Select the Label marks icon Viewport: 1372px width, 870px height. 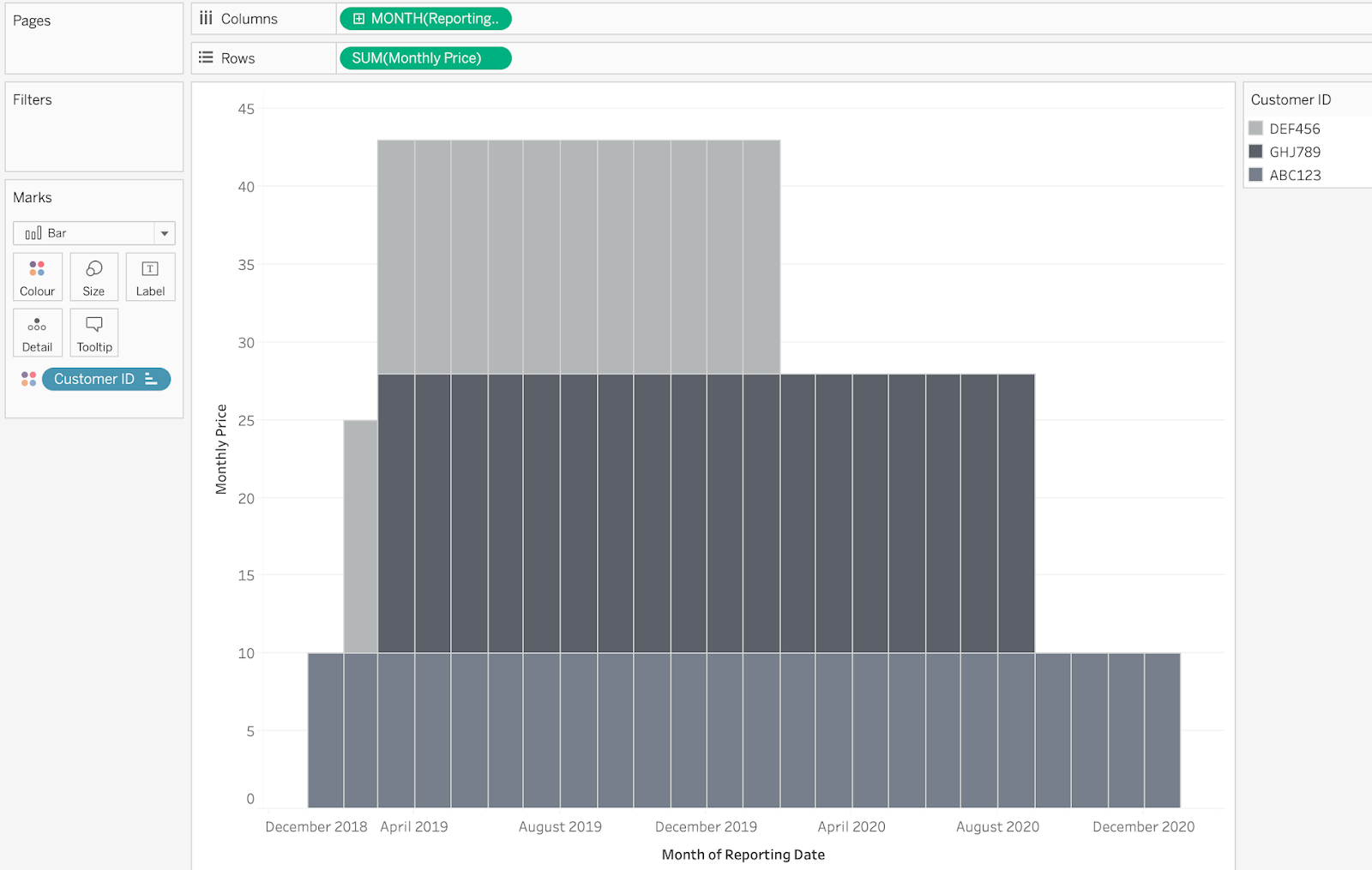pos(150,276)
